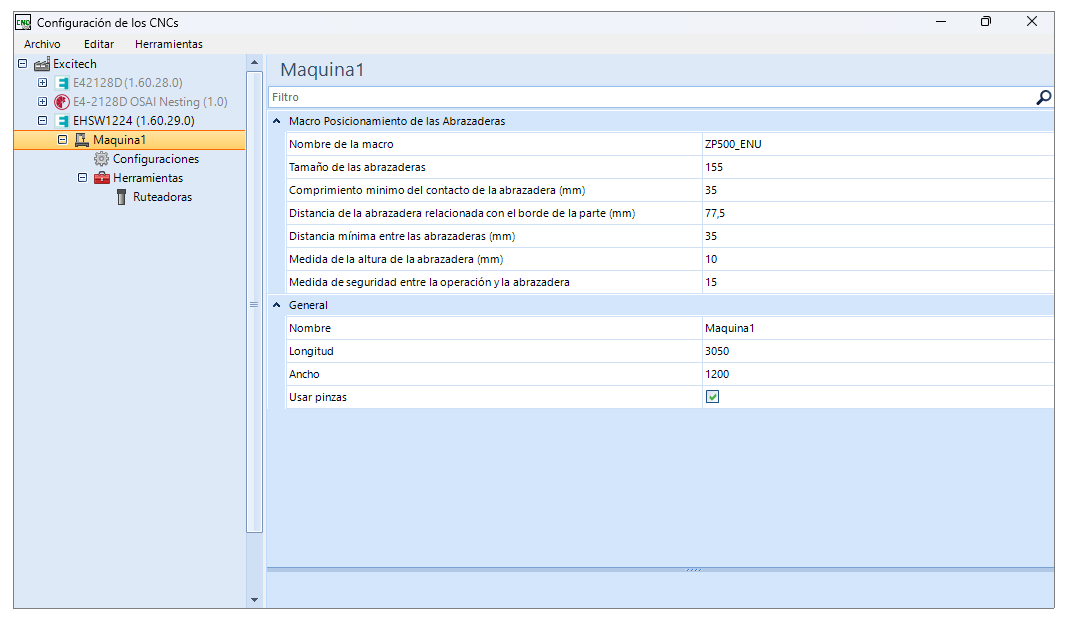
Task: Edit the abrazadera borde distance value 77,5
Action: point(877,214)
